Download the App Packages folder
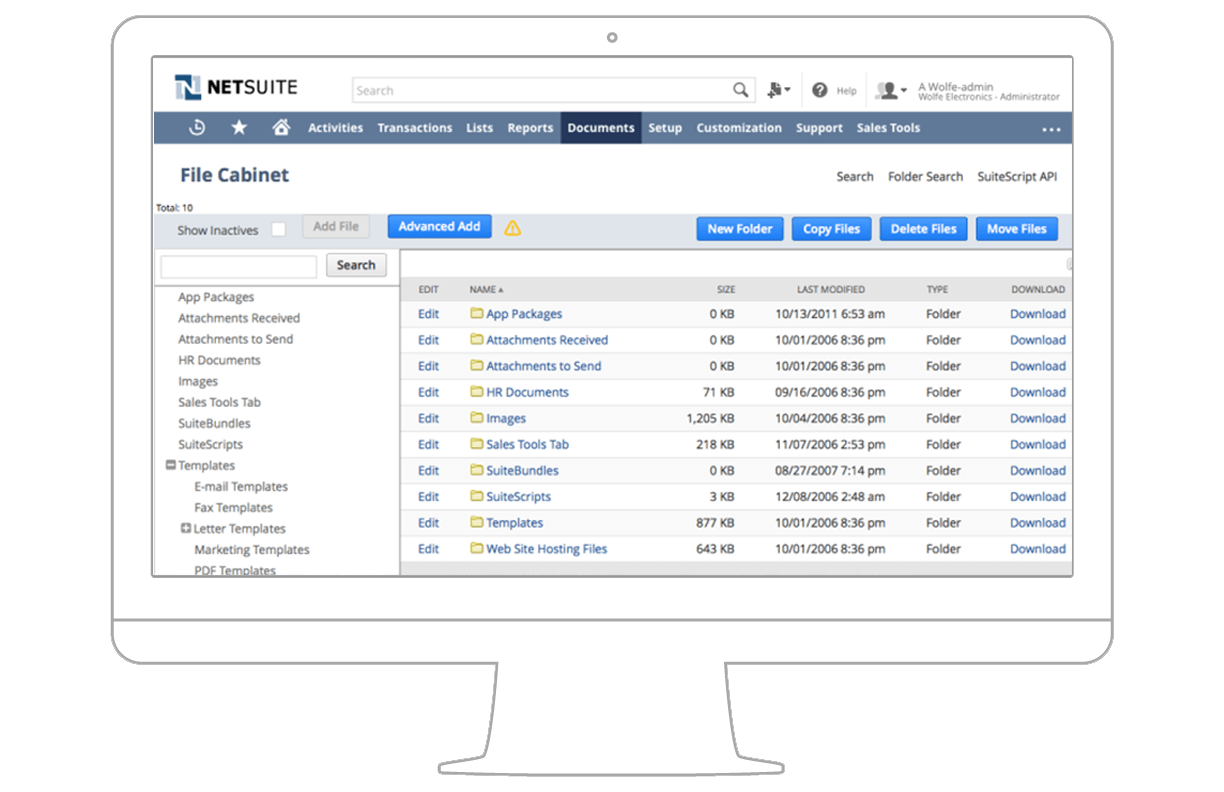The width and height of the screenshot is (1224, 792). [x=1038, y=314]
